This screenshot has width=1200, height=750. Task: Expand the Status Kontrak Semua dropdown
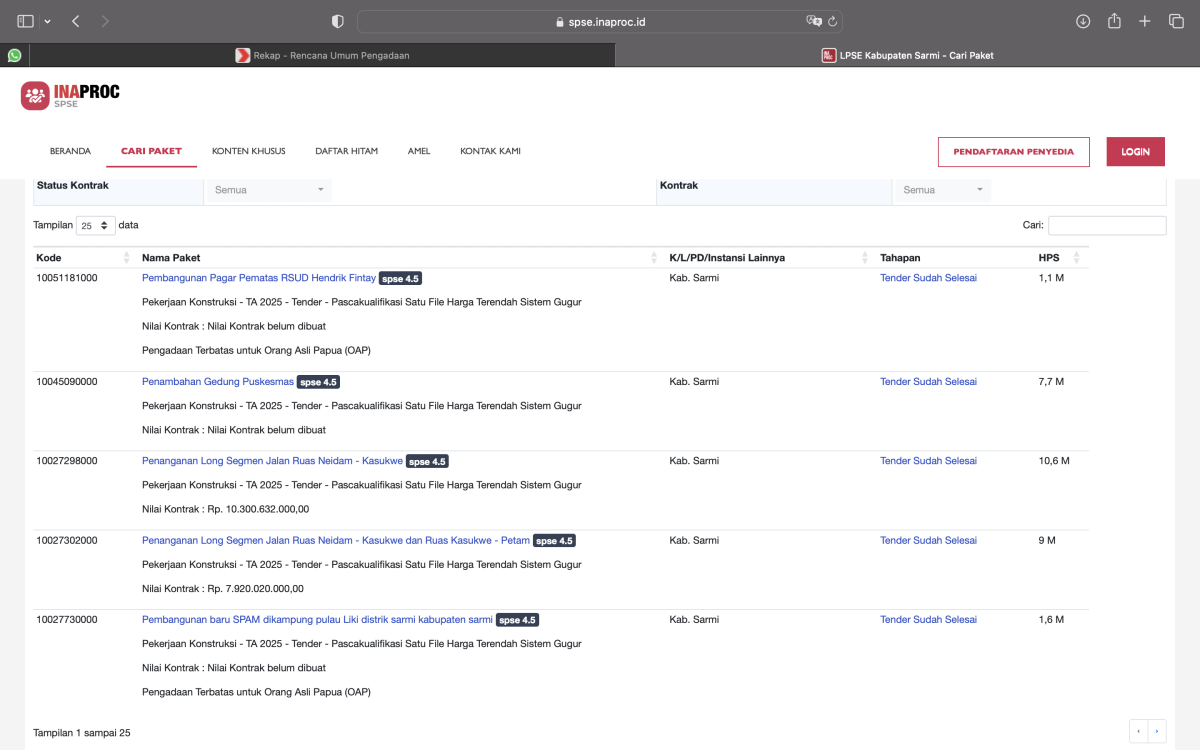tap(268, 190)
